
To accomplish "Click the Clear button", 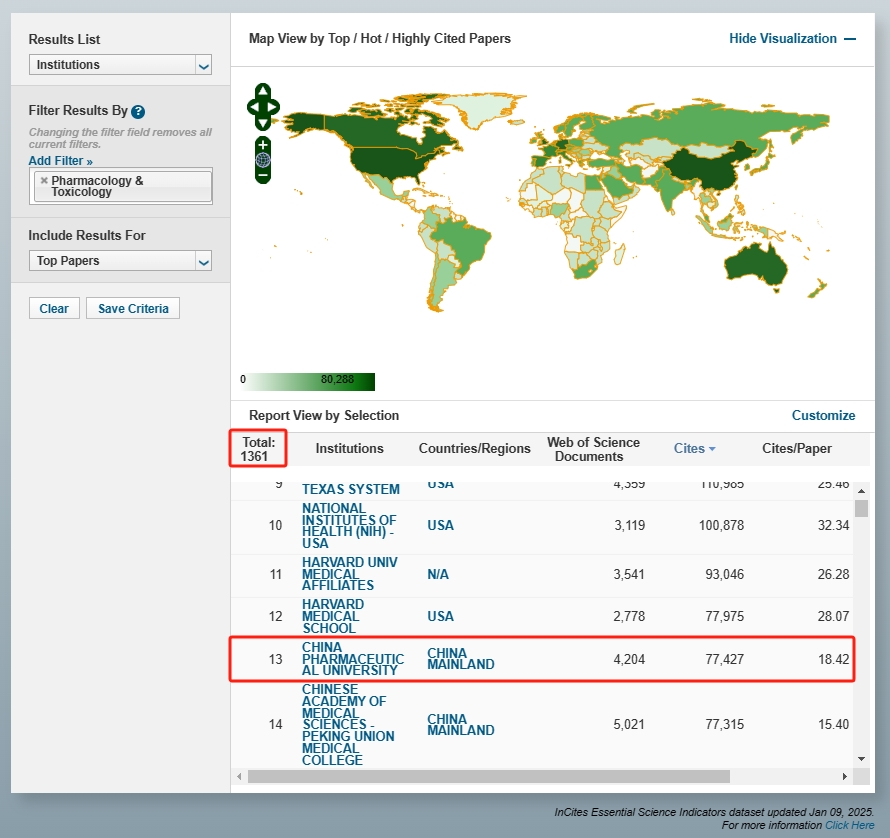I will pyautogui.click(x=54, y=308).
